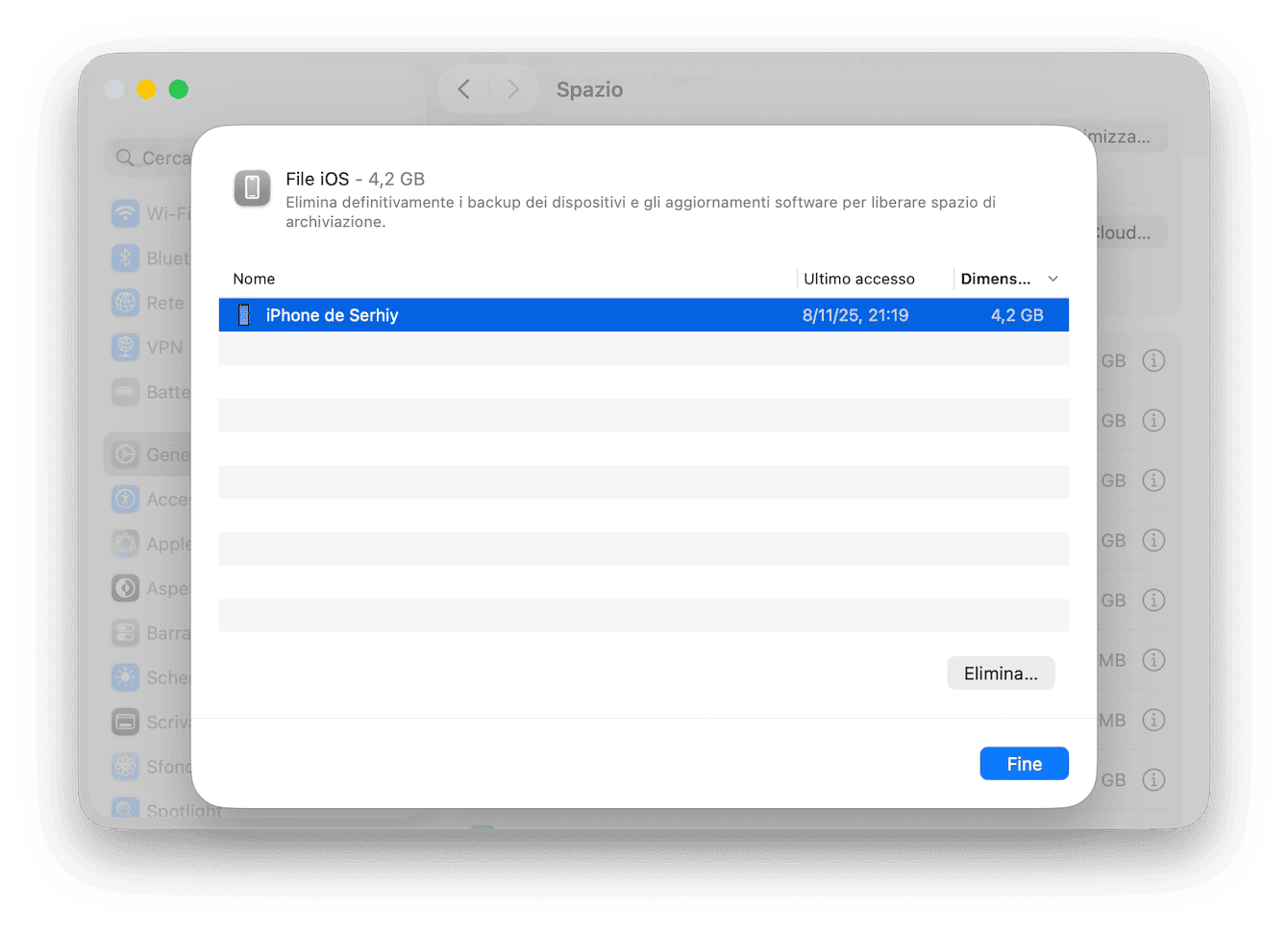This screenshot has height=932, width=1288.
Task: Open Sfondo settings in the sidebar
Action: point(151,767)
